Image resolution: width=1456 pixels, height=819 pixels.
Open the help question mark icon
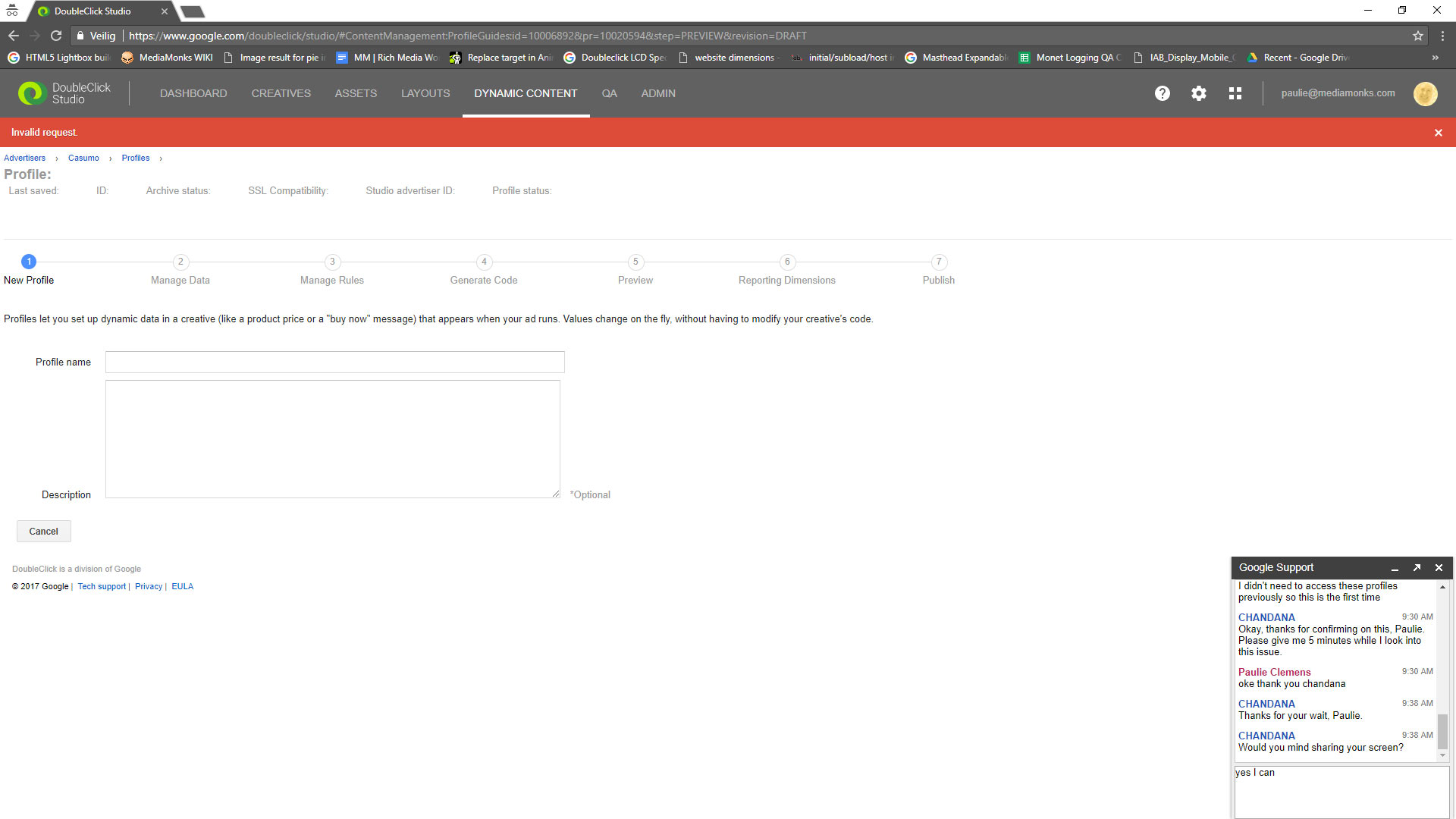click(1163, 93)
